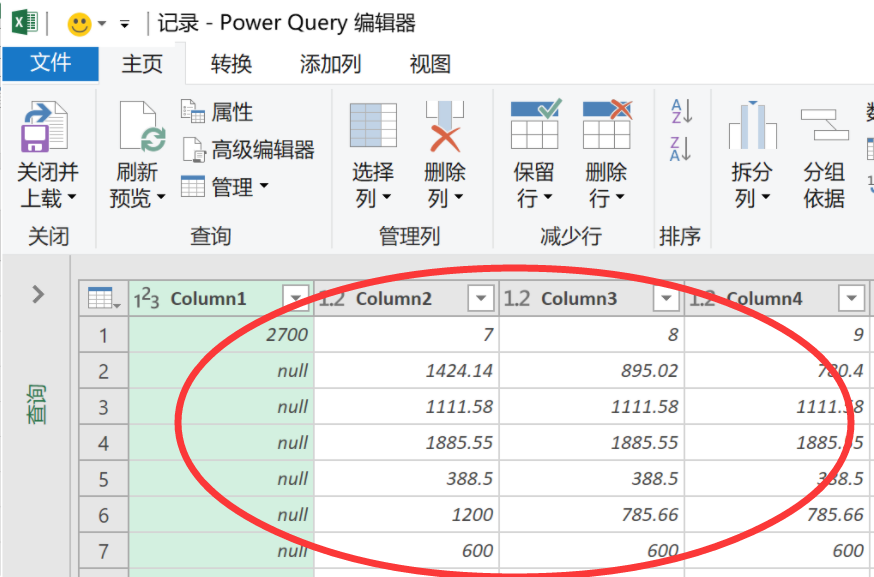This screenshot has height=577, width=874.
Task: Open the filter dropdown on Column1
Action: [x=296, y=298]
